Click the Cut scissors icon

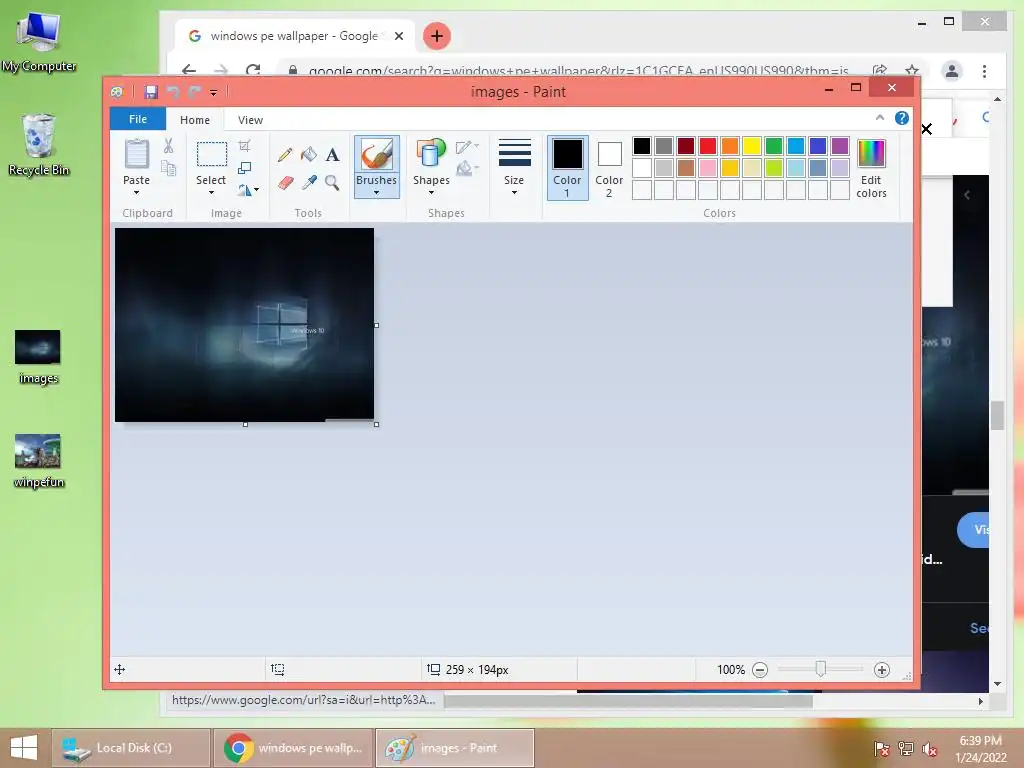click(168, 146)
